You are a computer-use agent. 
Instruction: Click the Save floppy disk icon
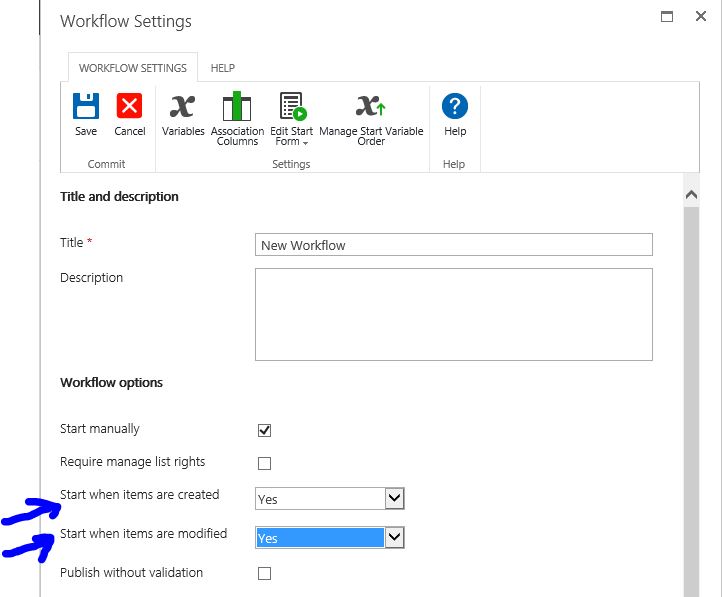click(86, 106)
